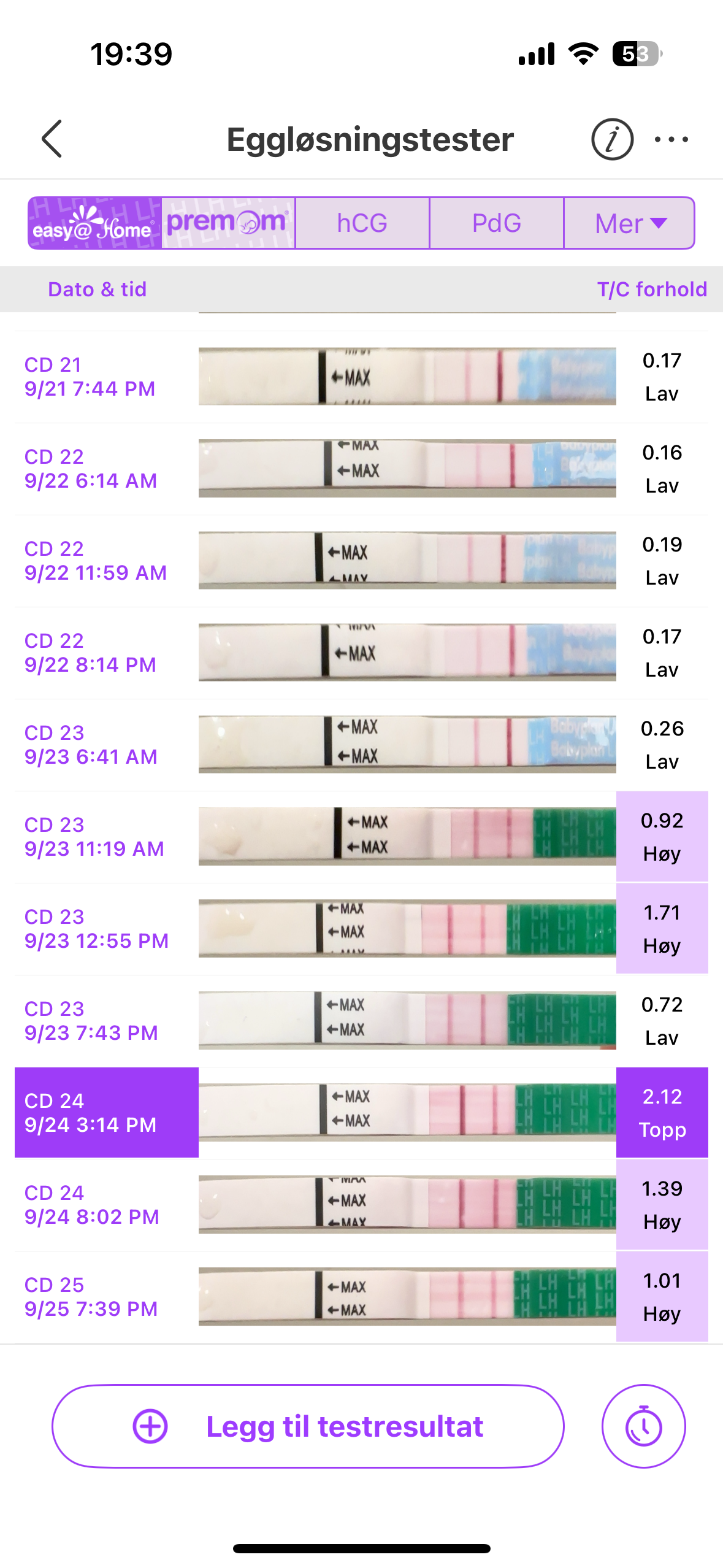Tap the back arrow icon
Image resolution: width=723 pixels, height=1568 pixels.
click(53, 139)
